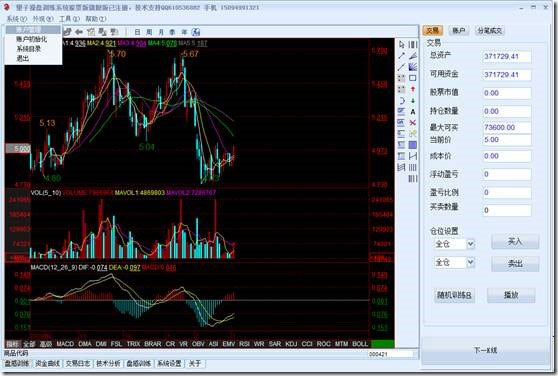Click the 当前价 field showing 5.00
This screenshot has height=376, width=558.
pos(507,139)
